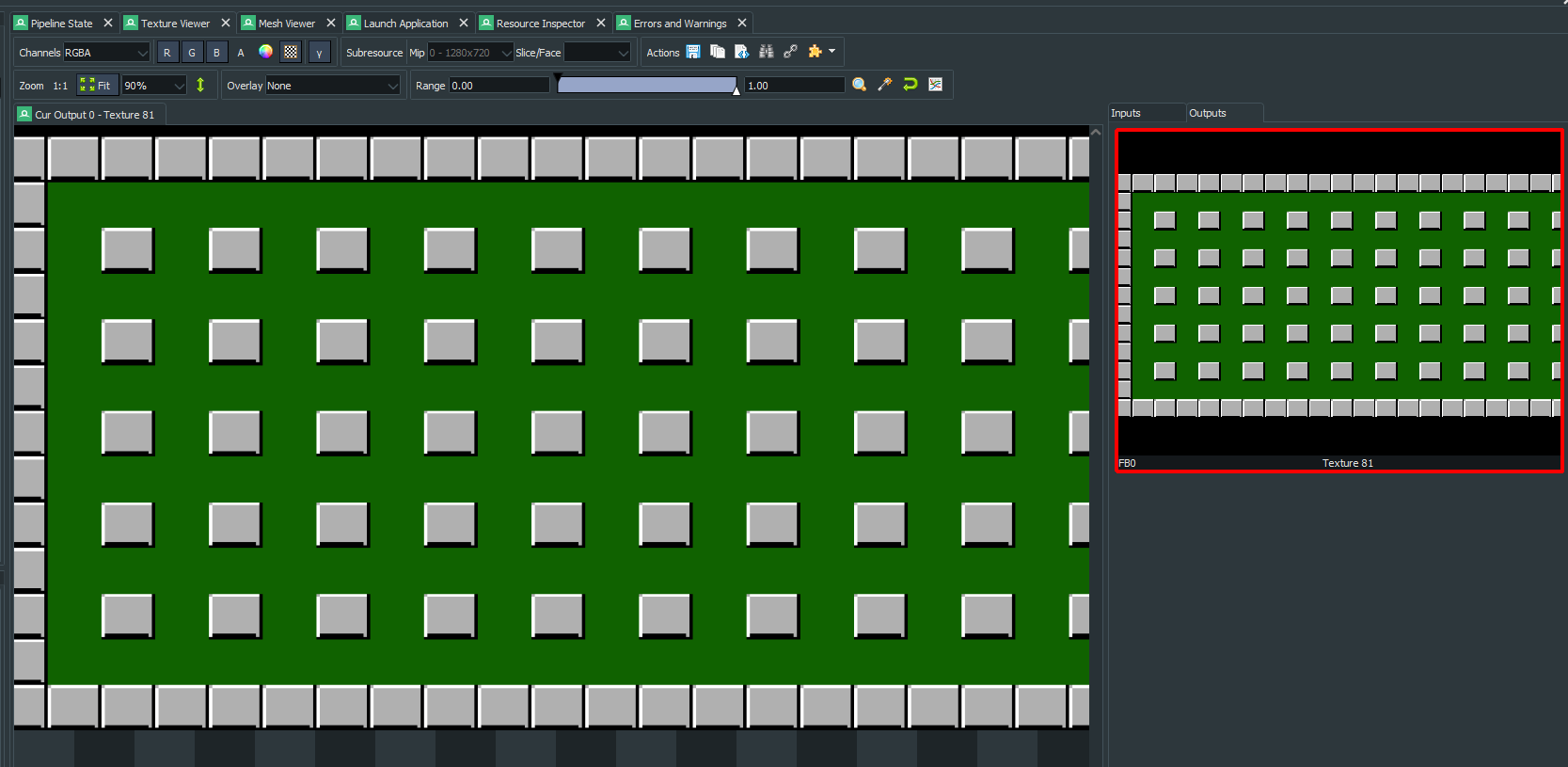Click the range histogram slider bar
The image size is (1568, 767).
pos(647,86)
